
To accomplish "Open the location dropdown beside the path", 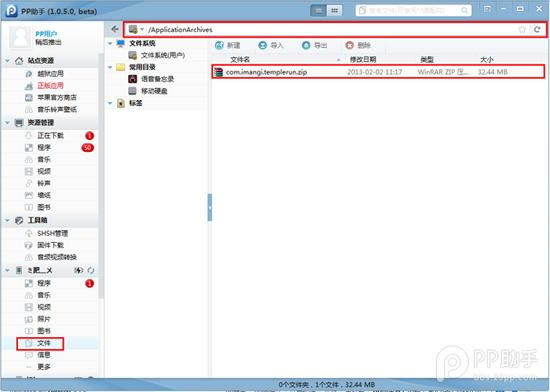I will pos(142,29).
